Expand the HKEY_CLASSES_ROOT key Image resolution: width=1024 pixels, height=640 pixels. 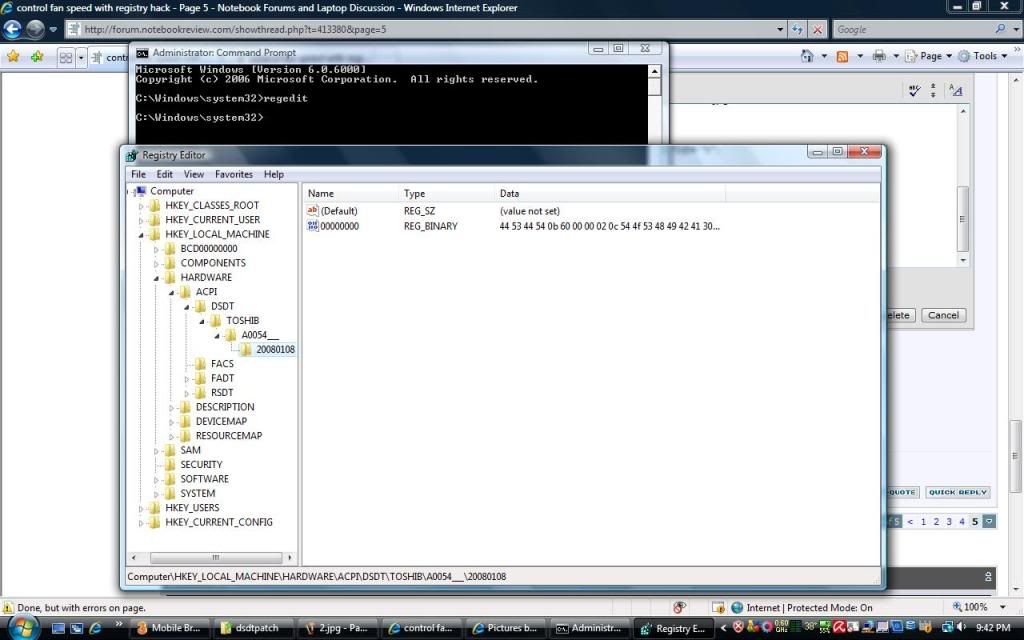click(x=141, y=206)
